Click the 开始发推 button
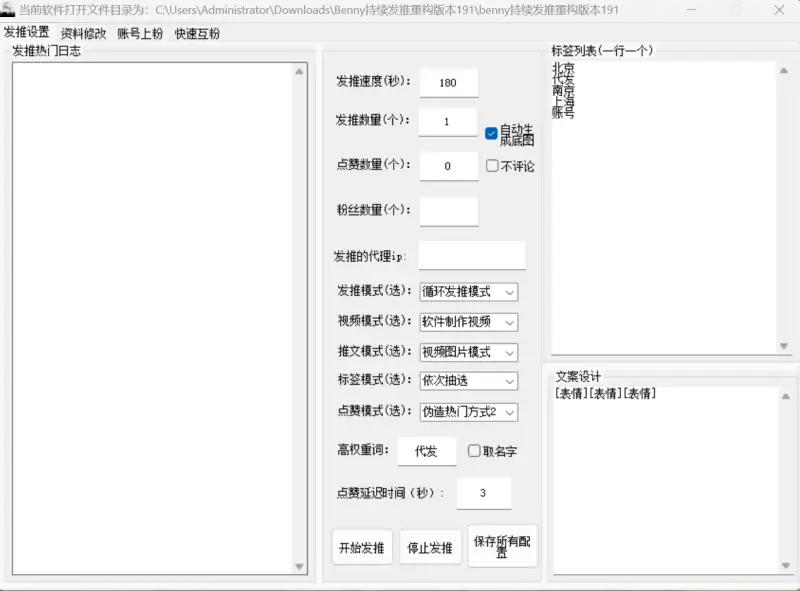800x591 pixels. (361, 546)
